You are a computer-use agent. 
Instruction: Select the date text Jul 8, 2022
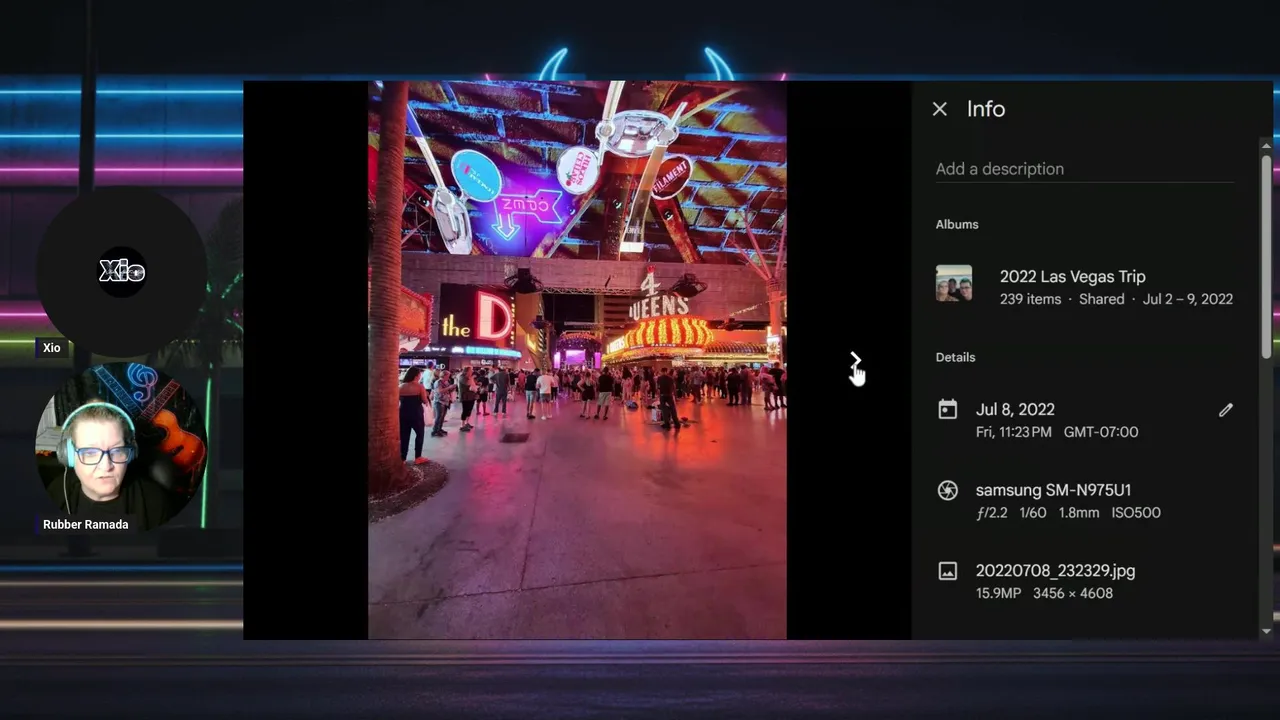click(1015, 409)
